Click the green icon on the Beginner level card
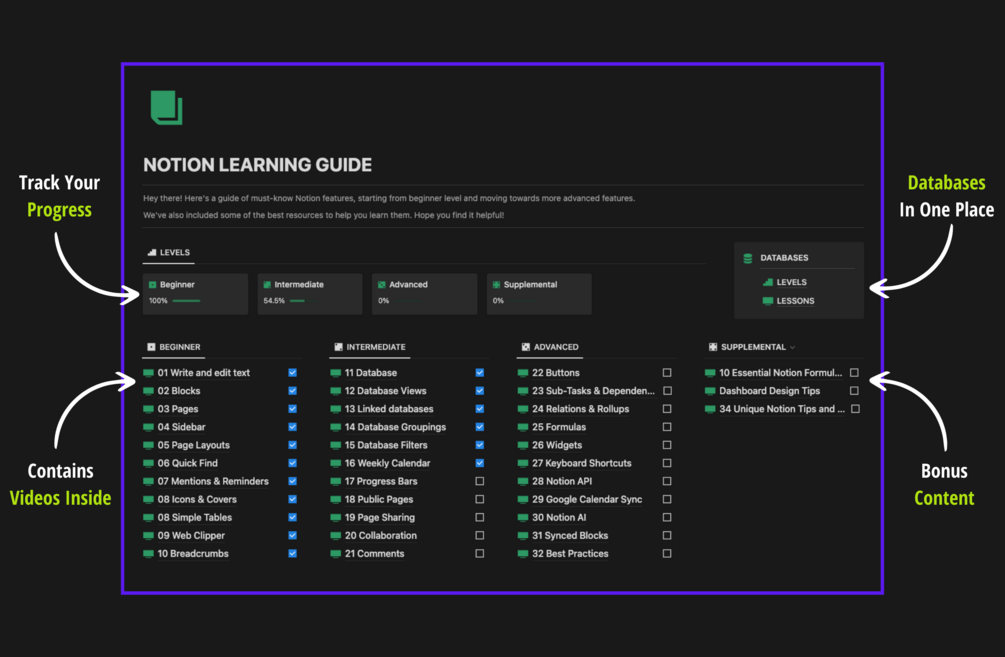The width and height of the screenshot is (1005, 657). pyautogui.click(x=153, y=285)
